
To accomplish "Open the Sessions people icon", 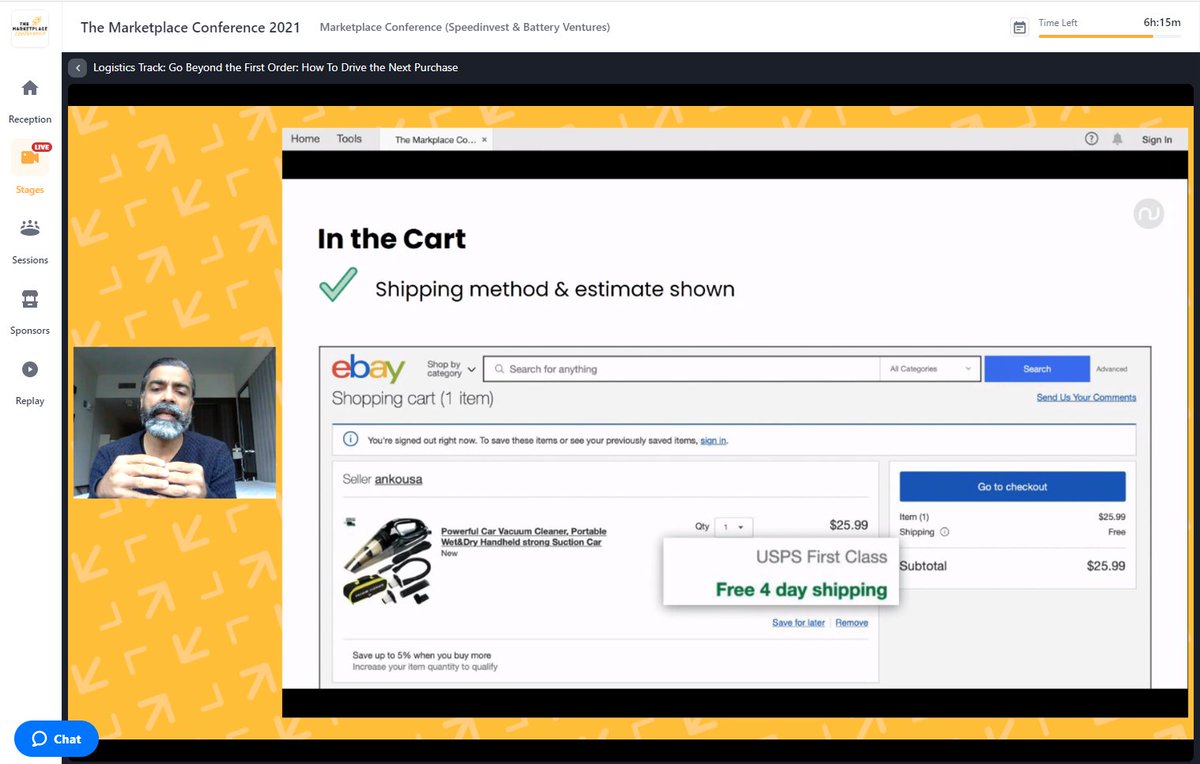I will tap(30, 229).
